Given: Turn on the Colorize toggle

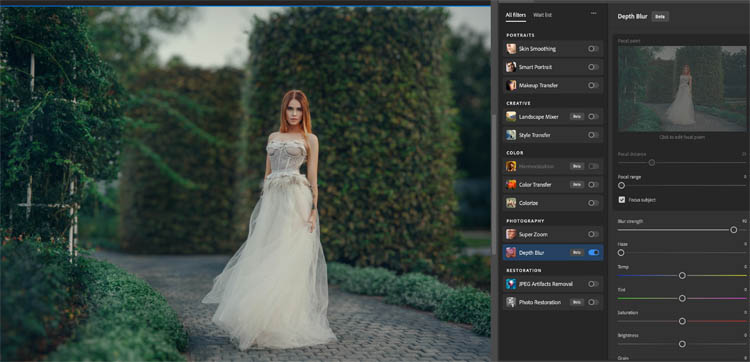Looking at the screenshot, I should point(594,203).
